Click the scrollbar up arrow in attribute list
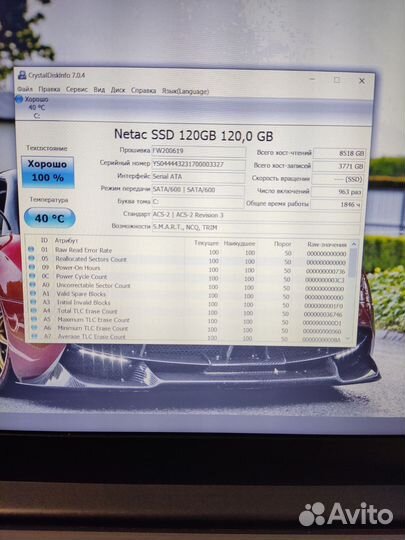Image resolution: width=405 pixels, height=540 pixels. click(x=354, y=244)
